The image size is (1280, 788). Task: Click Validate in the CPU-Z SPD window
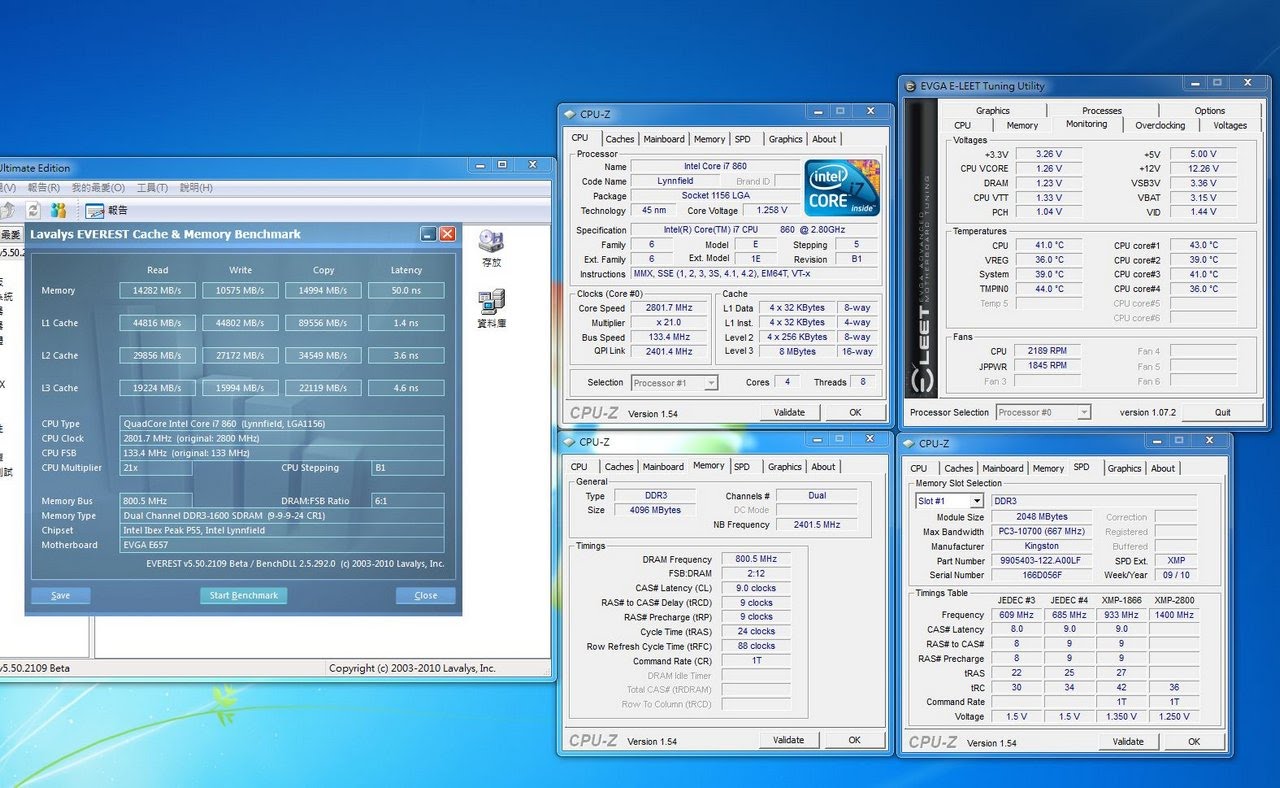[x=1128, y=742]
